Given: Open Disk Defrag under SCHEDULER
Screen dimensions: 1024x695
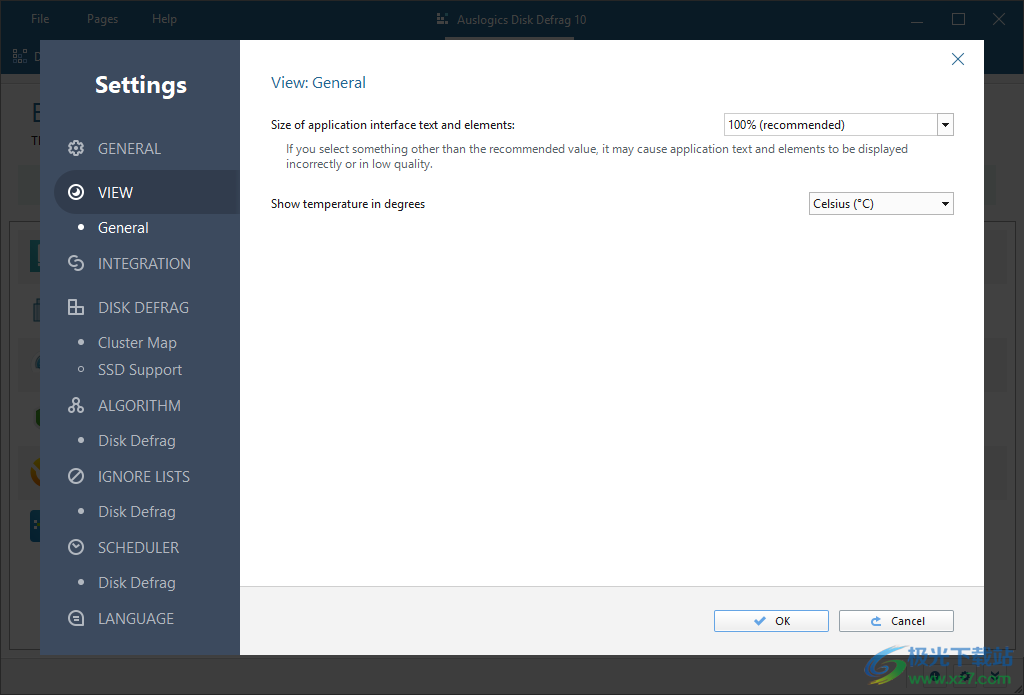Looking at the screenshot, I should point(136,583).
